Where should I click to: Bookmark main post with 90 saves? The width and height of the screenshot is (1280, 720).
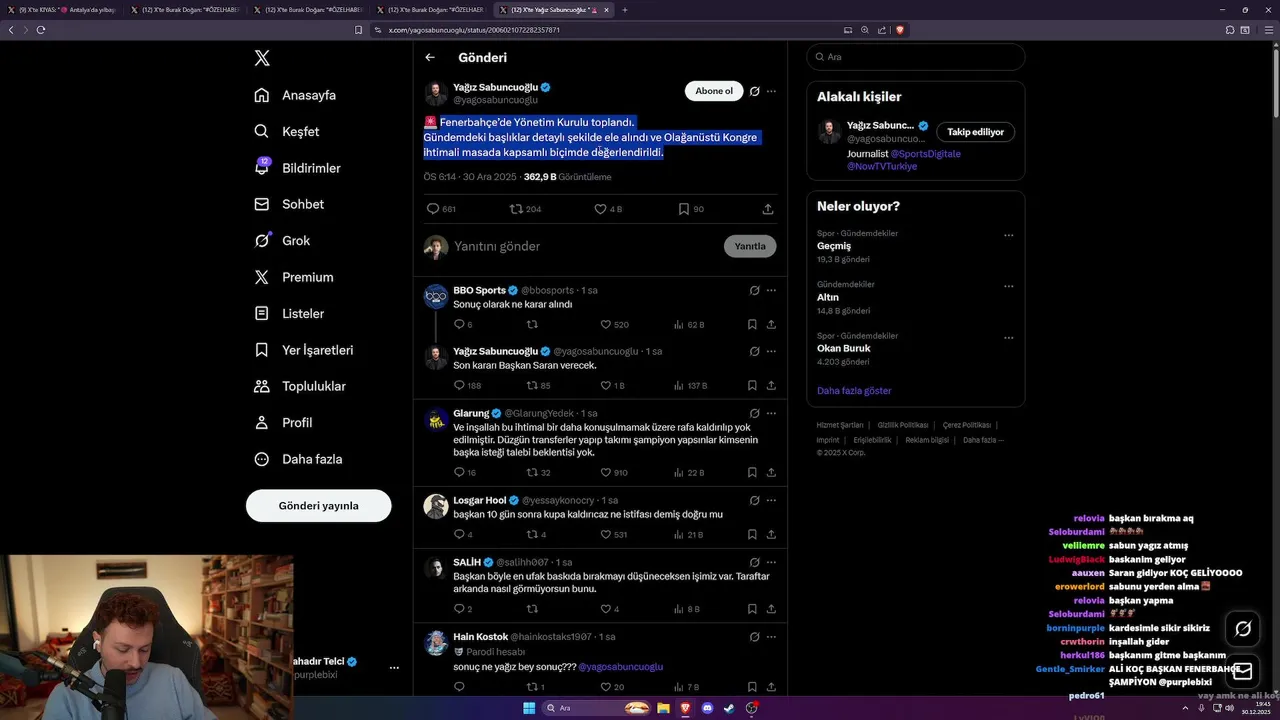691,209
